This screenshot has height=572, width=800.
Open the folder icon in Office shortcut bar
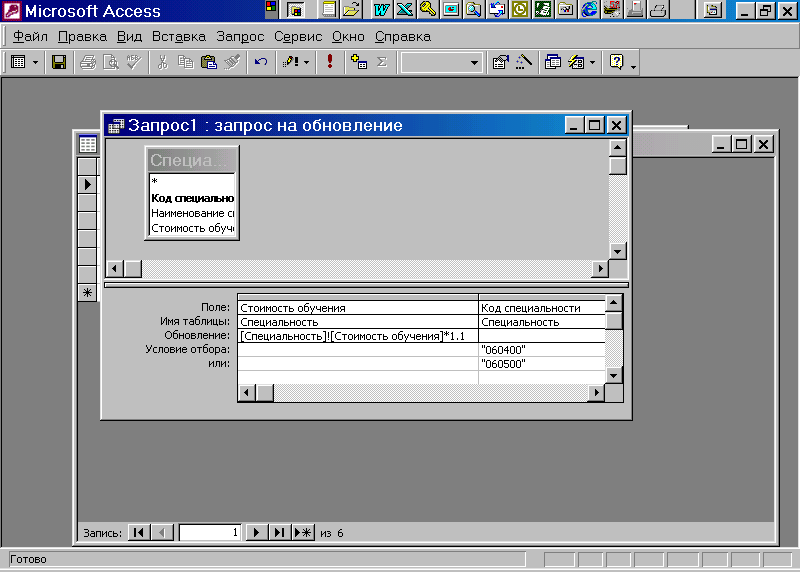pyautogui.click(x=352, y=9)
